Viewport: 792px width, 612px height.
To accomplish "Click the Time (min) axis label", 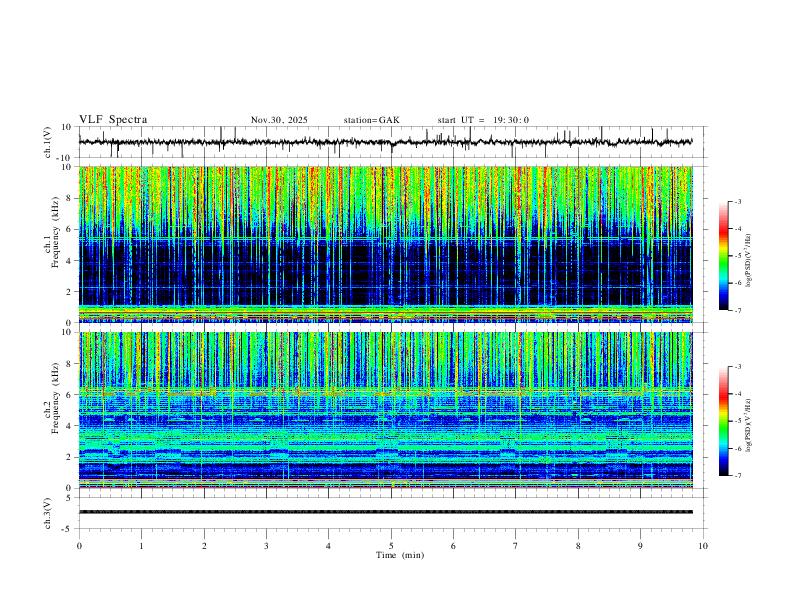I will [400, 555].
